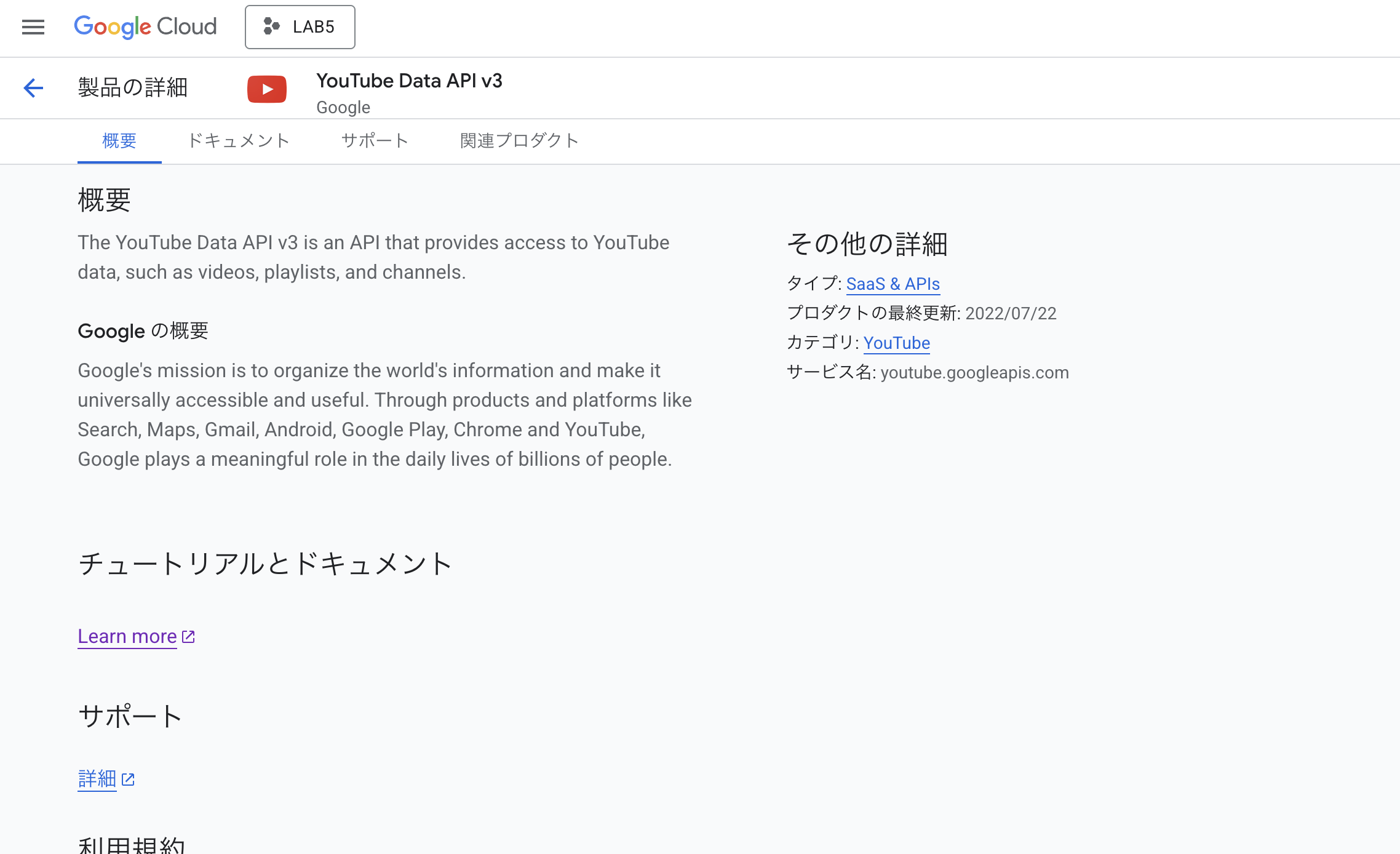Click the Learn more link

[x=127, y=636]
